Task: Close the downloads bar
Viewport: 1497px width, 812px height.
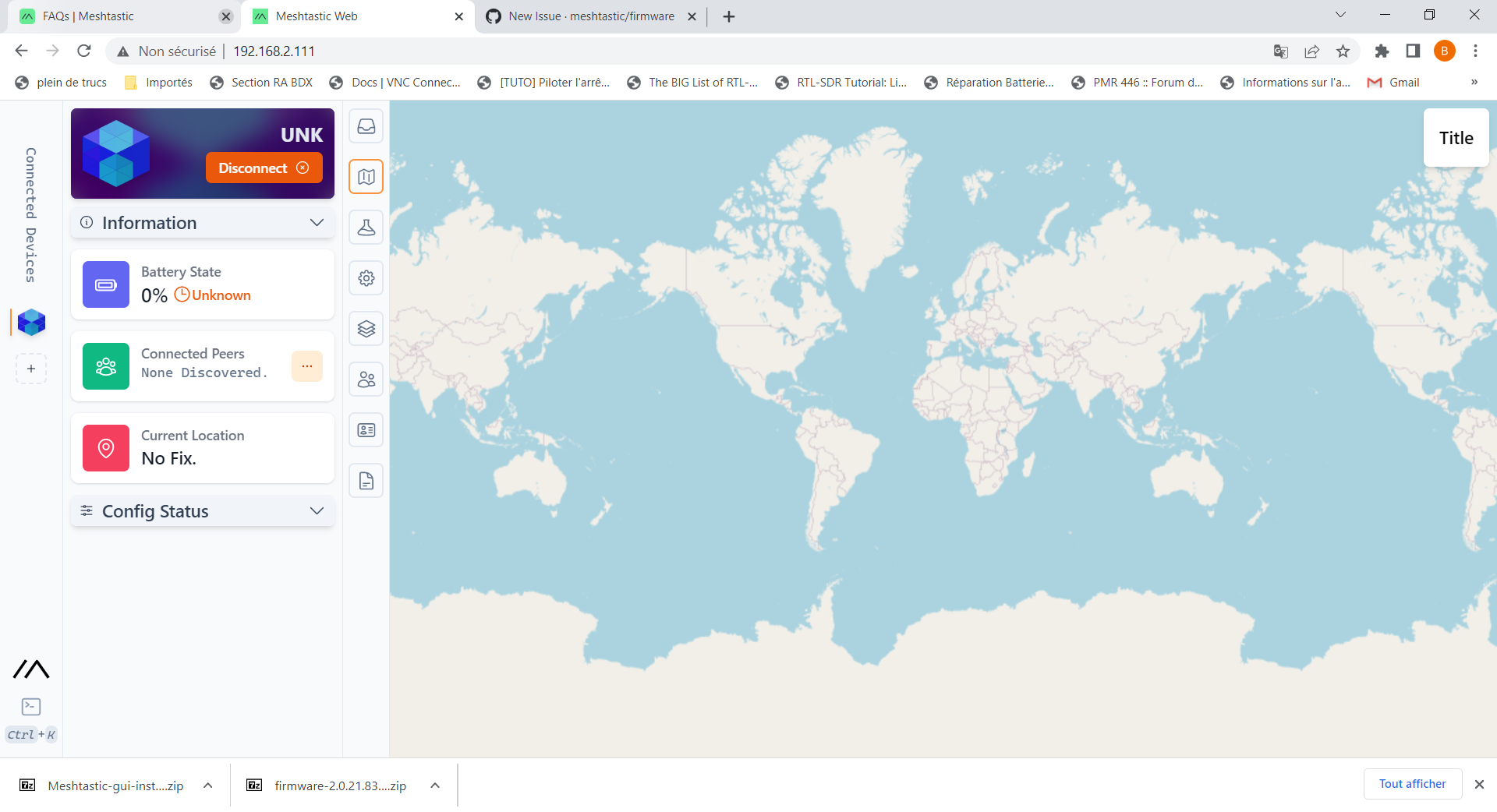Action: (1479, 785)
